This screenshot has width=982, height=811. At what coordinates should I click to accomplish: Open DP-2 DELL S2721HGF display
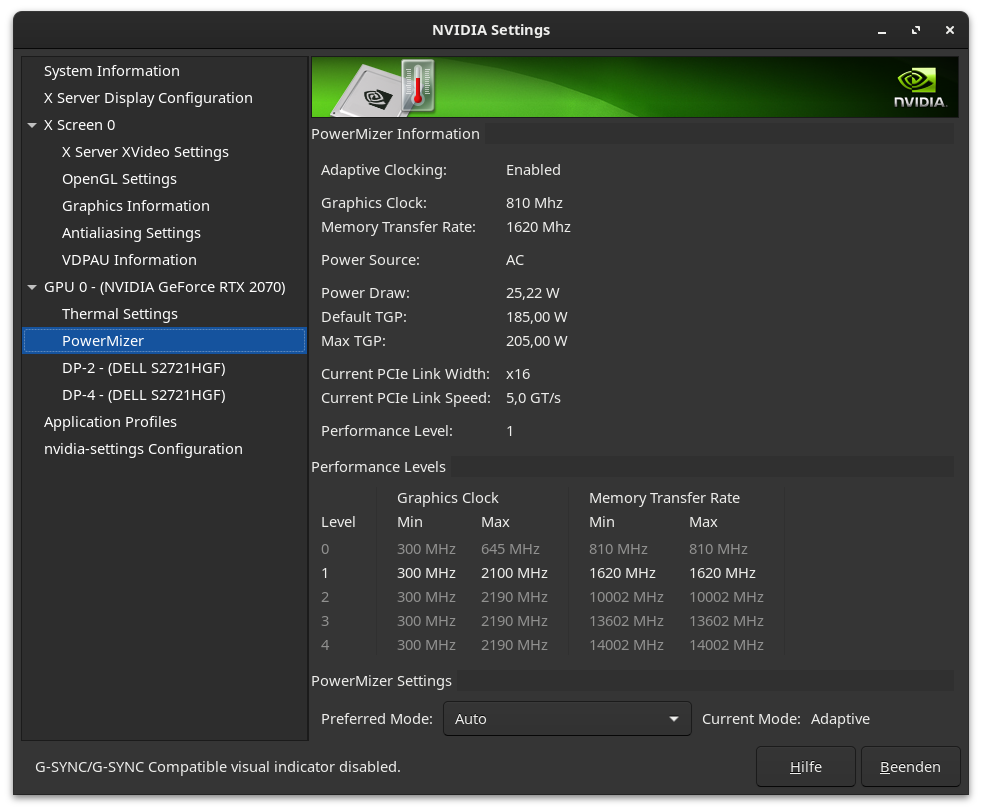(x=143, y=368)
